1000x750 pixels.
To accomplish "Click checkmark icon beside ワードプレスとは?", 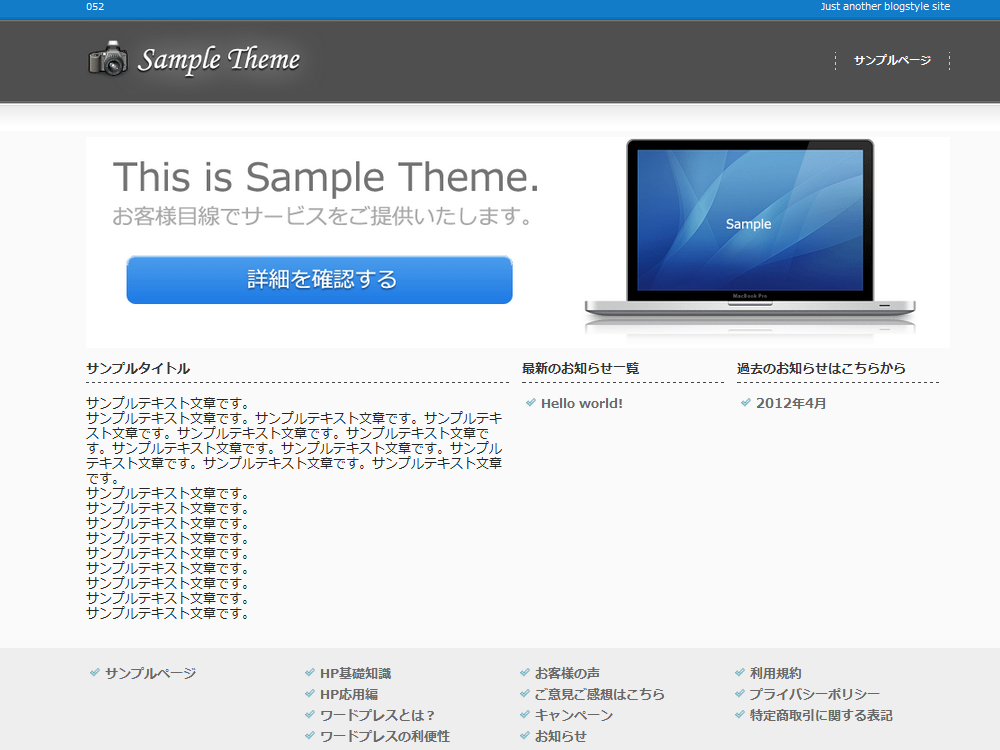I will tap(310, 714).
